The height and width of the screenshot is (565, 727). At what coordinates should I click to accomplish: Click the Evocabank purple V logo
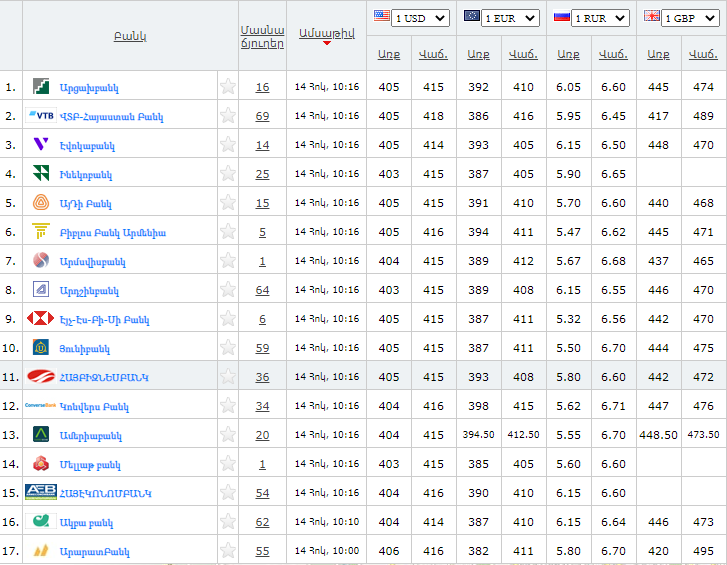pyautogui.click(x=41, y=145)
